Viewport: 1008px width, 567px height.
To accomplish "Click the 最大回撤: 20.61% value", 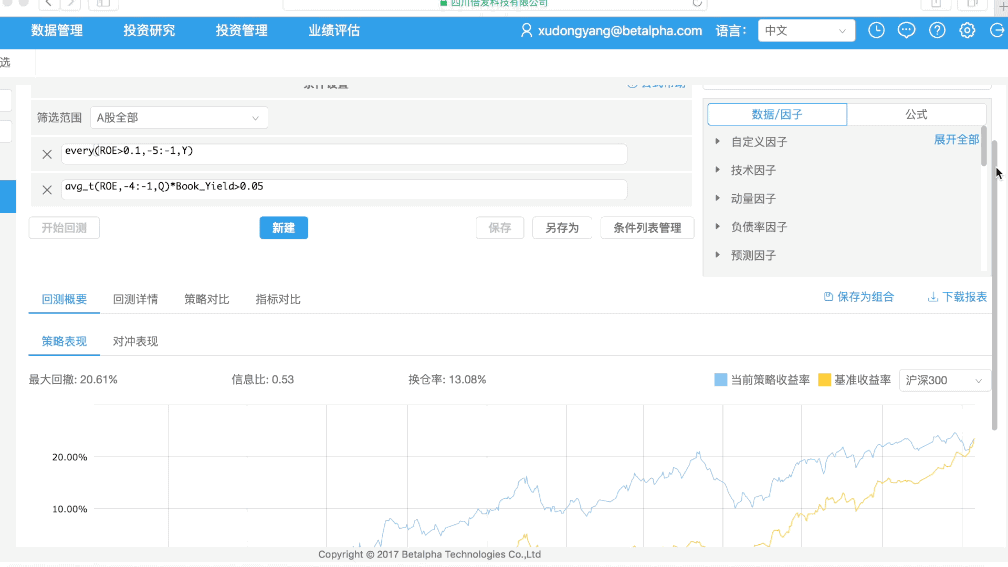I will click(x=73, y=380).
